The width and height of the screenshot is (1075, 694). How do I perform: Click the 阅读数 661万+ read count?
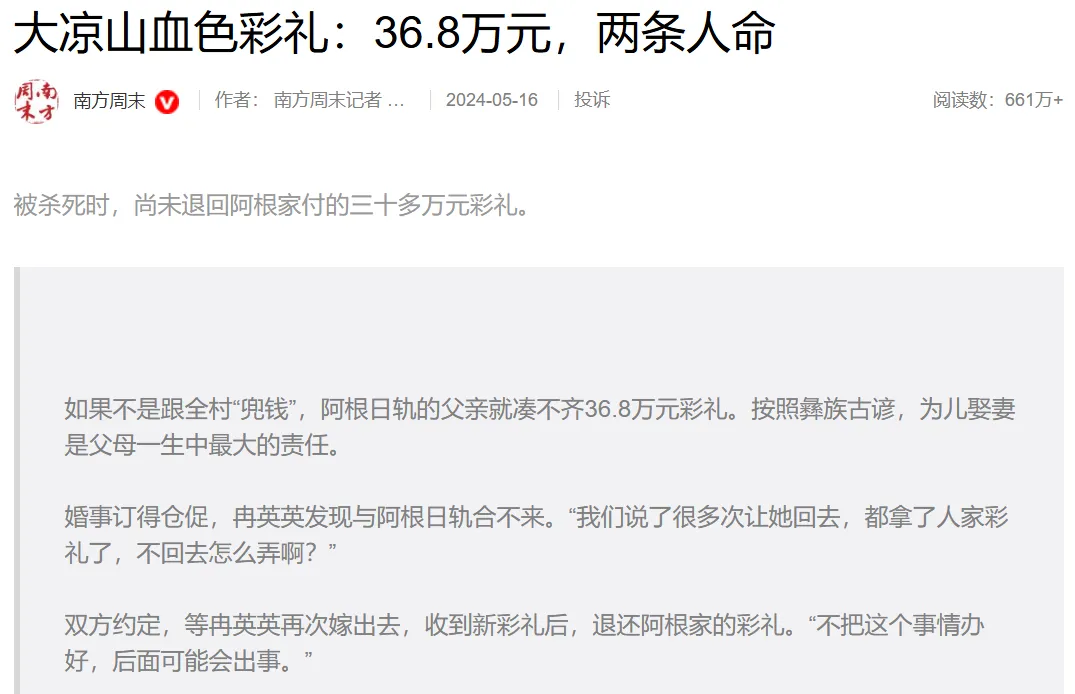(998, 100)
